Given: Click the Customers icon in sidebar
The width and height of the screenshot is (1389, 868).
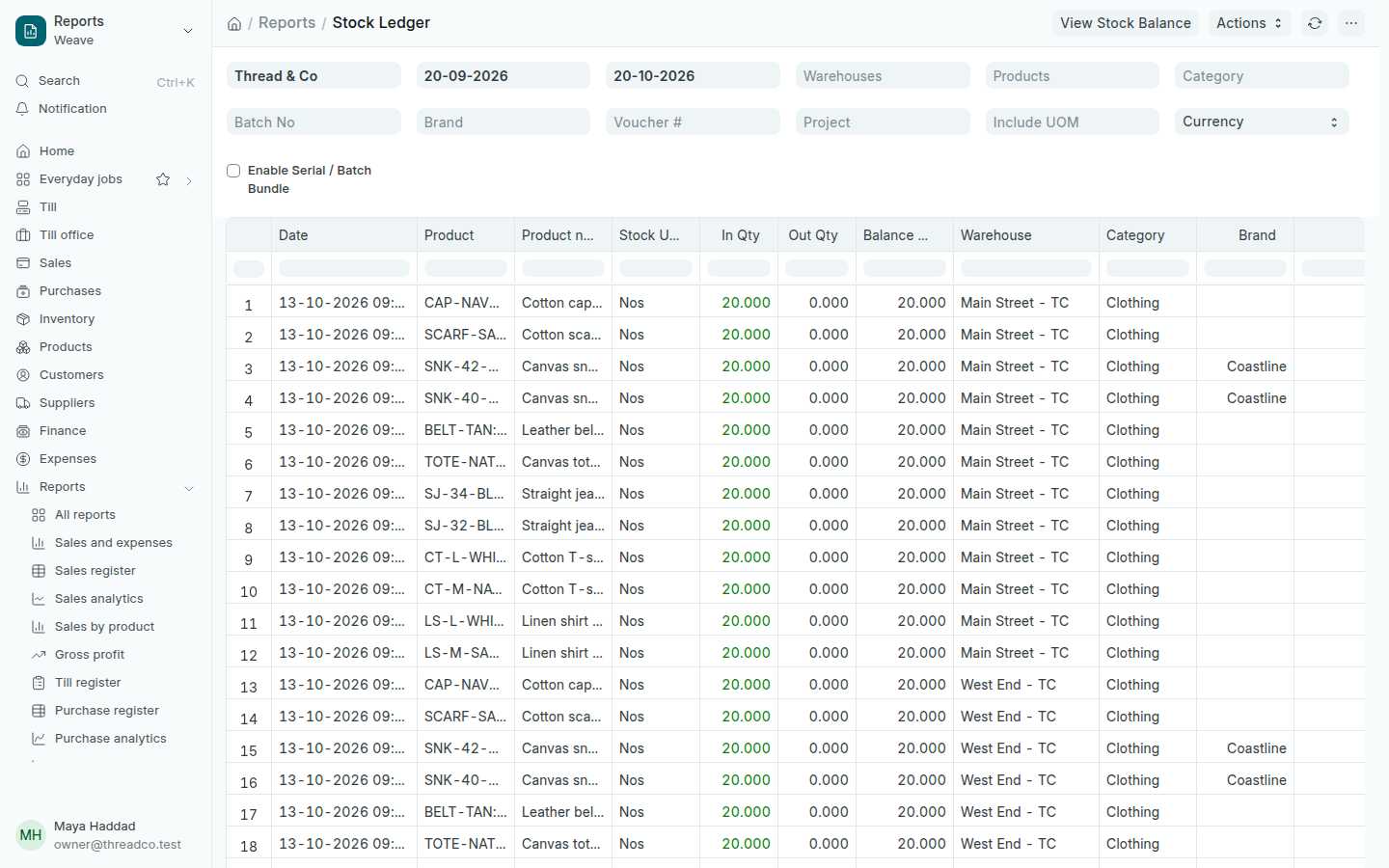Looking at the screenshot, I should tap(23, 375).
